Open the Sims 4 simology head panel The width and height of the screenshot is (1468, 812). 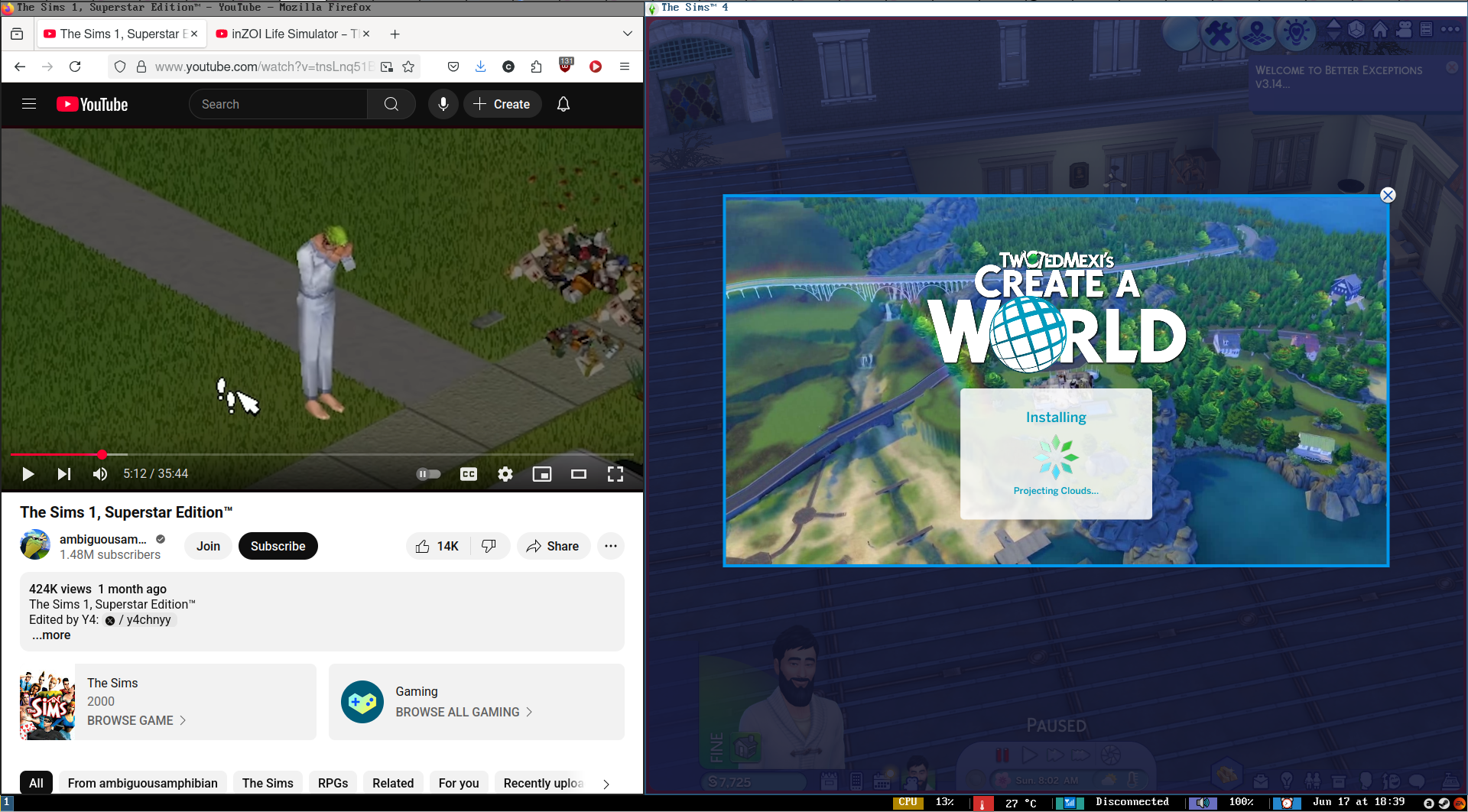pyautogui.click(x=1366, y=781)
